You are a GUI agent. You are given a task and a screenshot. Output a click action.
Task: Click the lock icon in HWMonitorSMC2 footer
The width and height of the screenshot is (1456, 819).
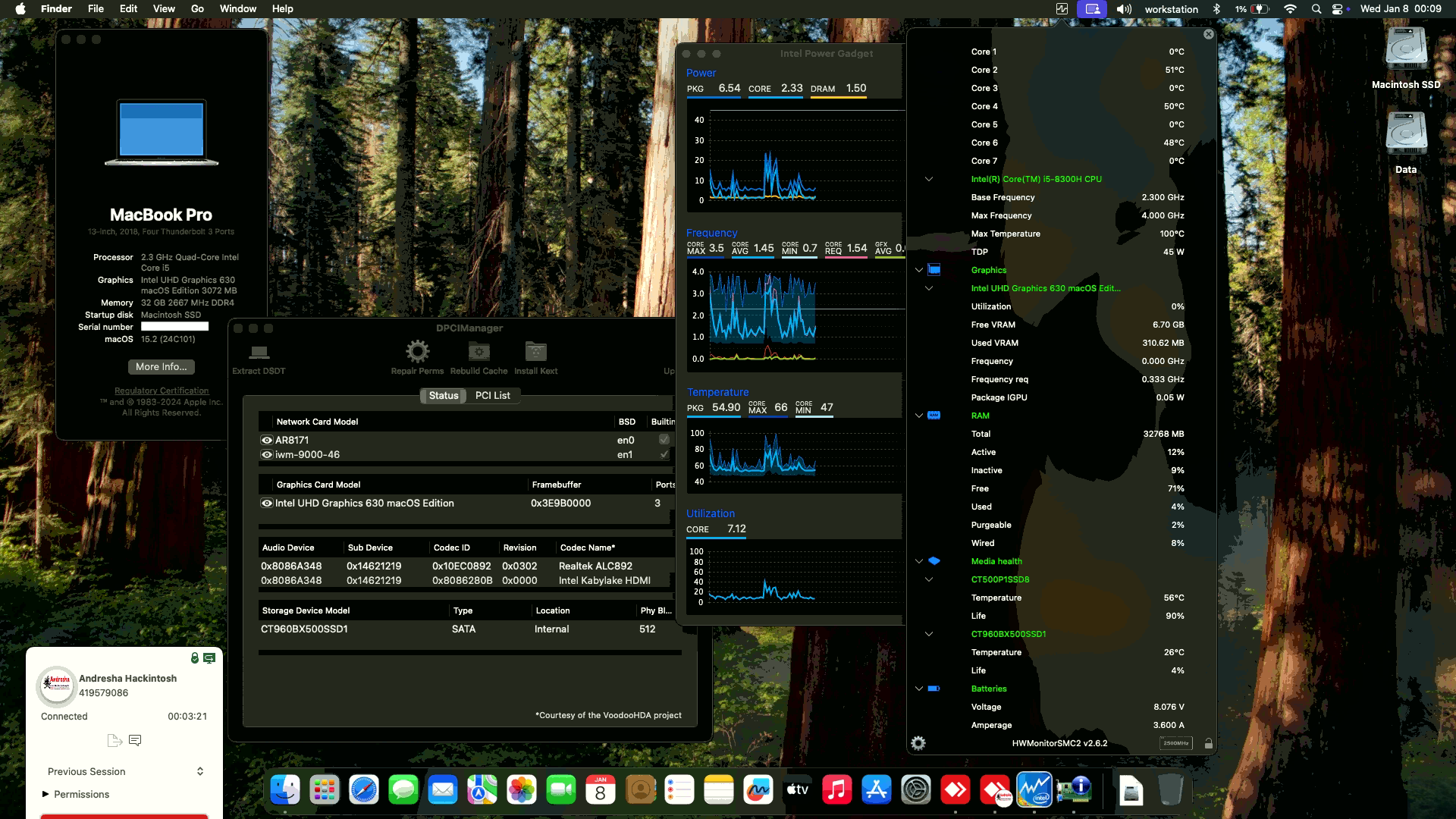[1208, 743]
